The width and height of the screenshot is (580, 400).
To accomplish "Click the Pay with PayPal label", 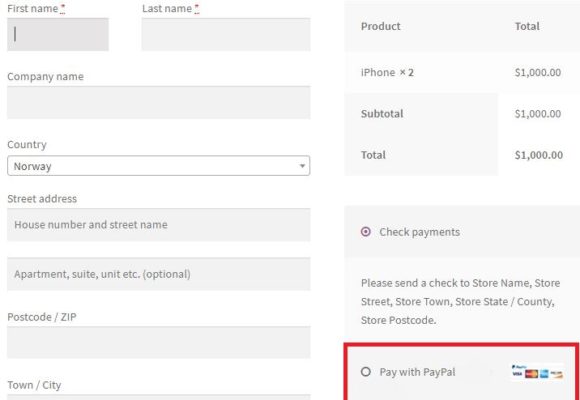I will tap(417, 372).
